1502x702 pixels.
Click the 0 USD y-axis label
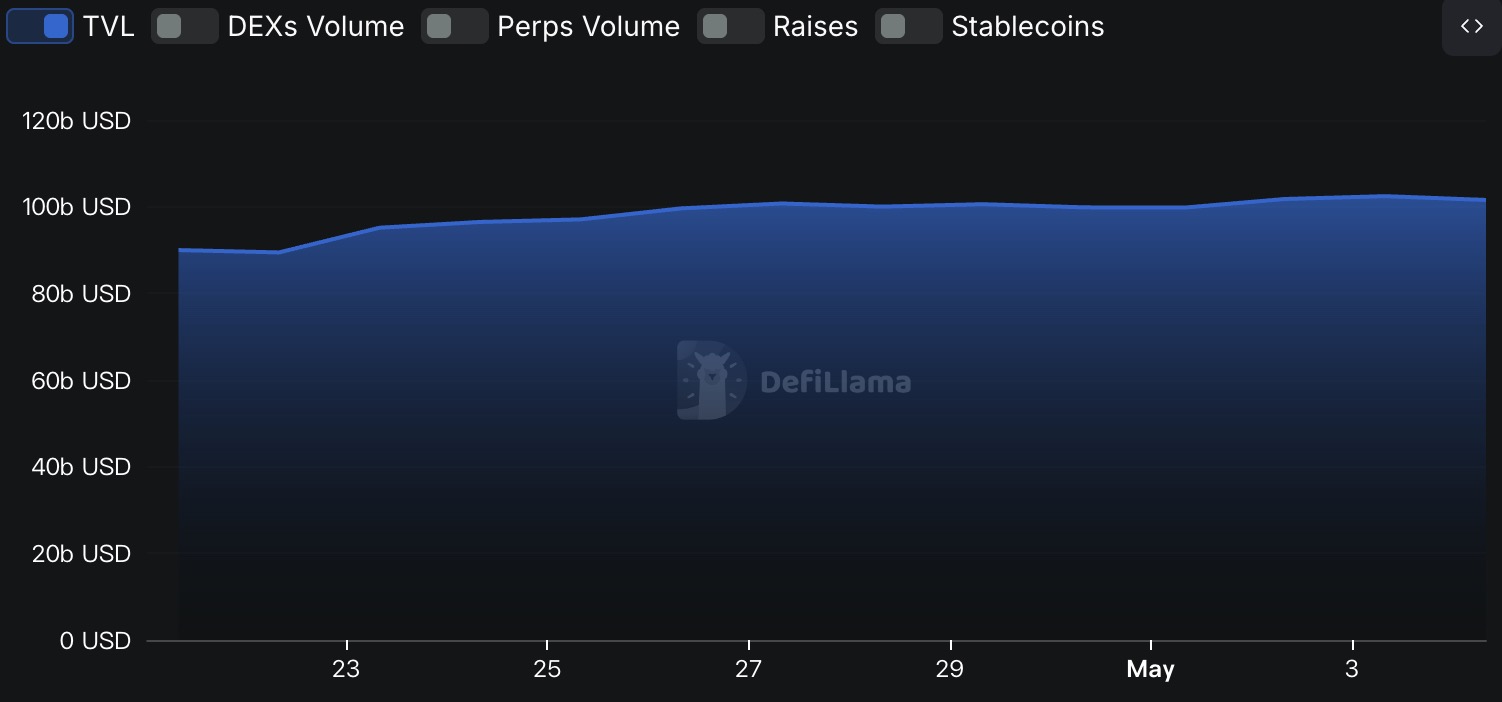pos(95,640)
